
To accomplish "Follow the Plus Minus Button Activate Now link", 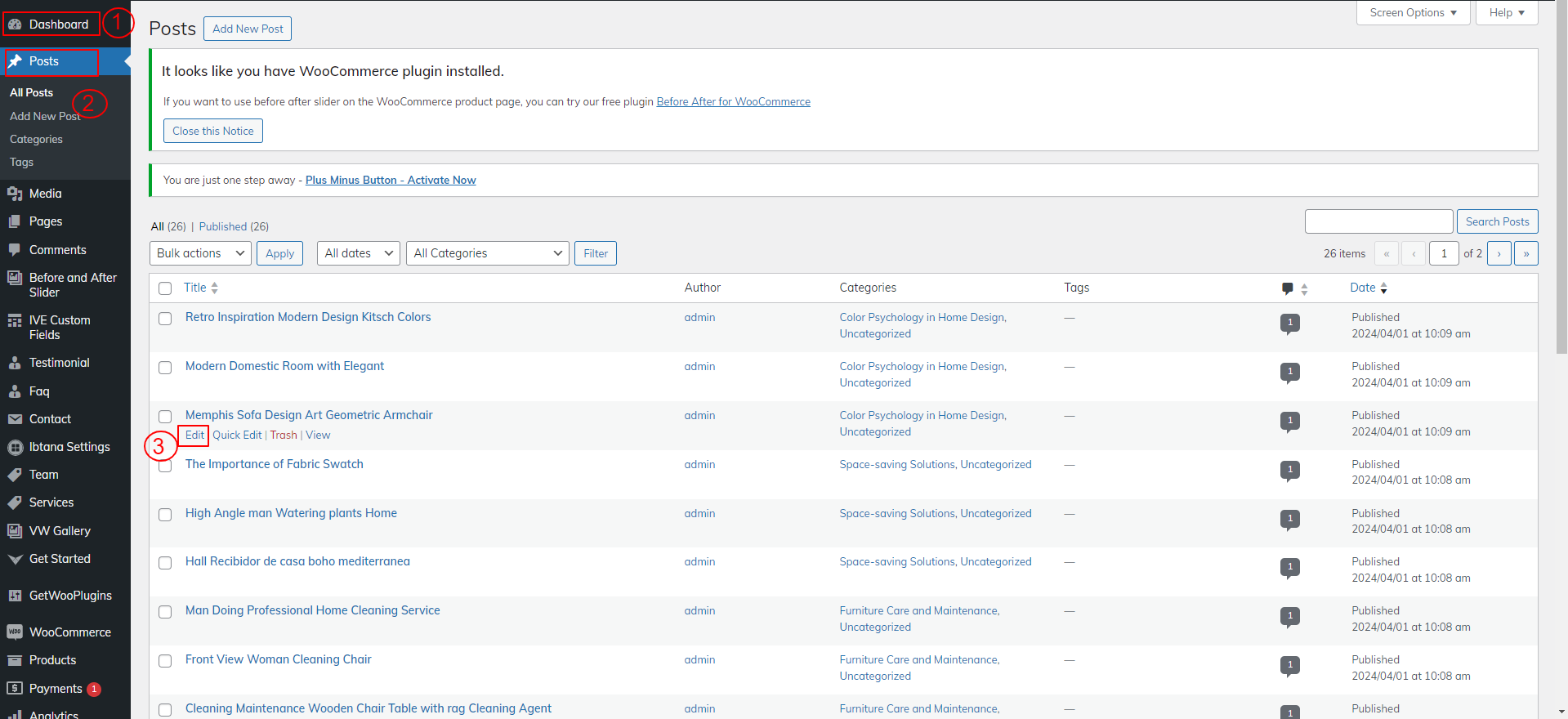I will (x=391, y=181).
